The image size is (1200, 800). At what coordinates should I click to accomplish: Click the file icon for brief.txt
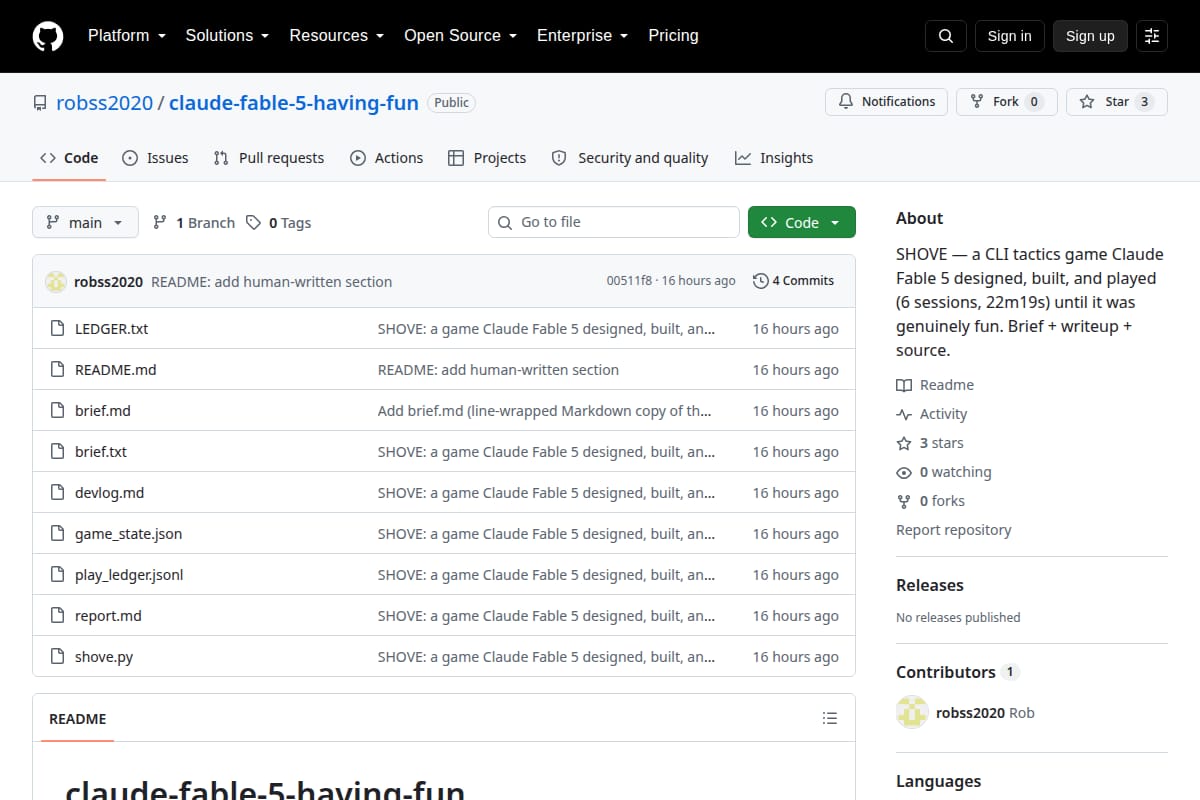(x=57, y=452)
